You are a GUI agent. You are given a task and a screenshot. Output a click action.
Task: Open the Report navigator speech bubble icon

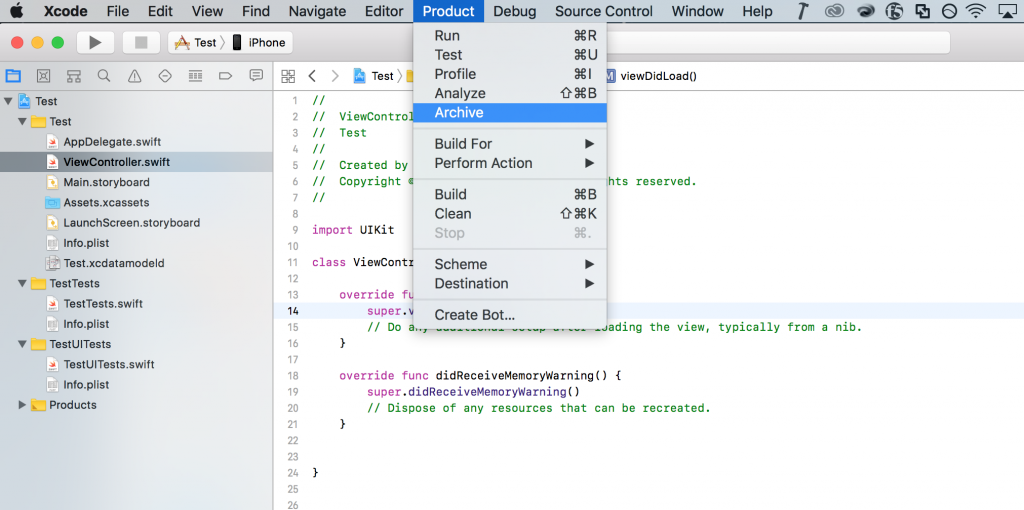[x=256, y=76]
